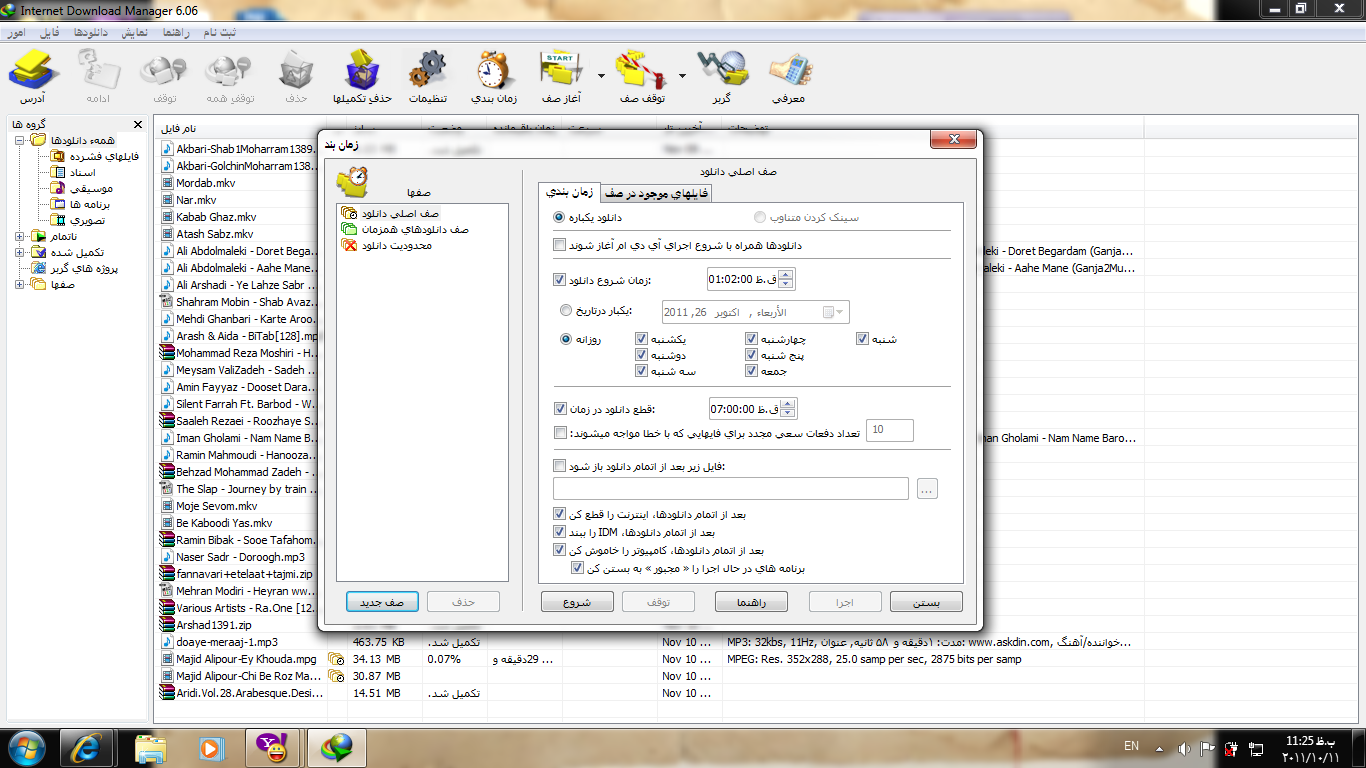Click New queue (صف جدید) button

(x=382, y=602)
